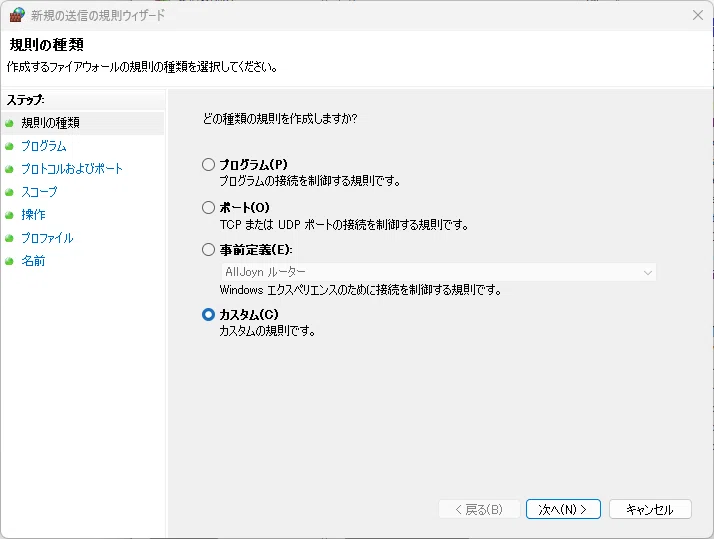
Task: Go to the 規則の種類 step
Action: tap(51, 123)
